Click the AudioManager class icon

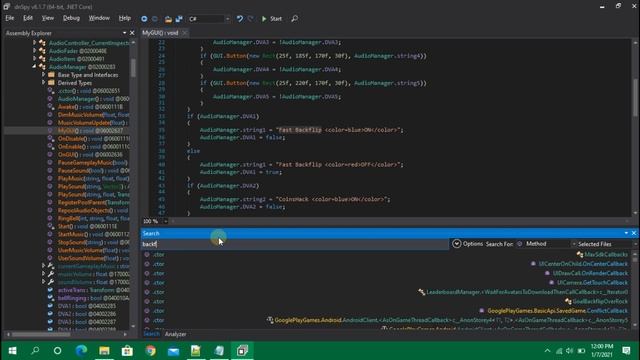pos(42,67)
